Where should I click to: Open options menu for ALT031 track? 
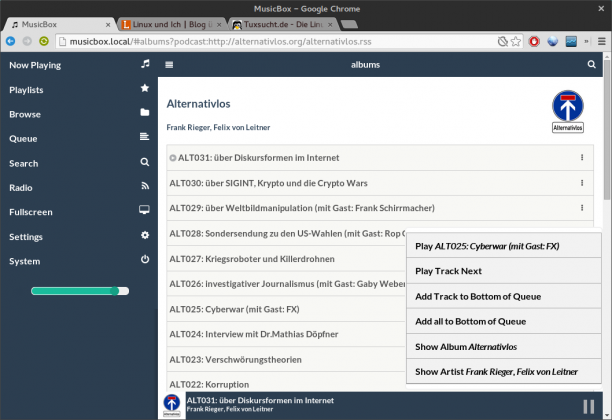pyautogui.click(x=582, y=158)
